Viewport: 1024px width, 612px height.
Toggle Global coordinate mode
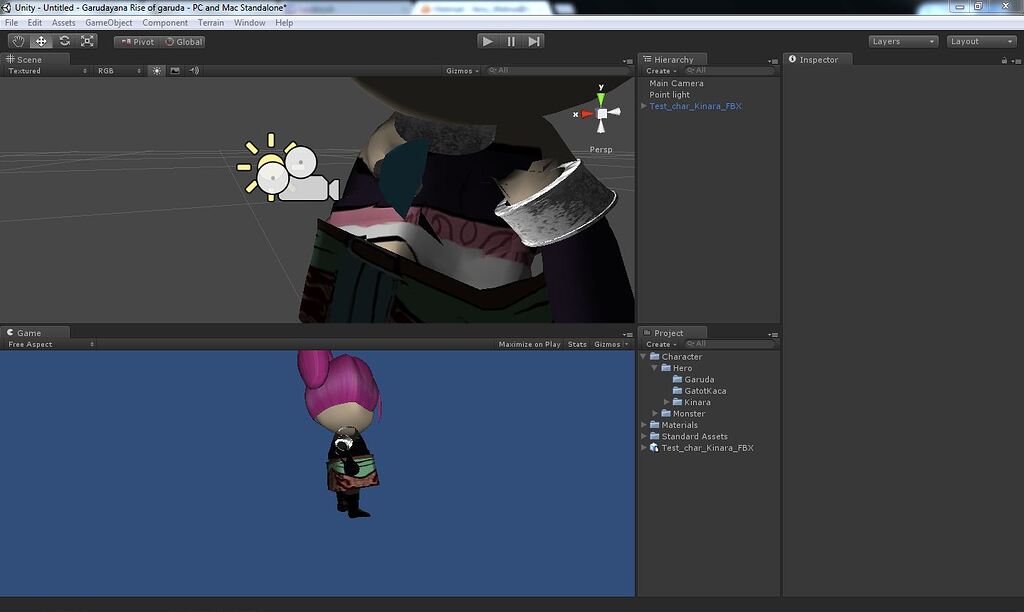184,42
